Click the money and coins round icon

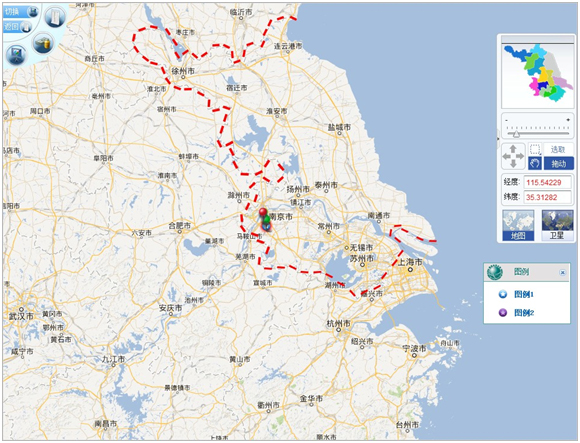click(x=44, y=43)
